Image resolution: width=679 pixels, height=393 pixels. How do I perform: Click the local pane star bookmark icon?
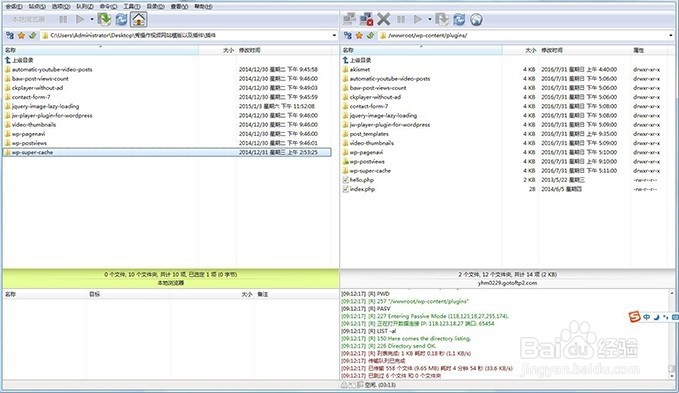click(21, 35)
